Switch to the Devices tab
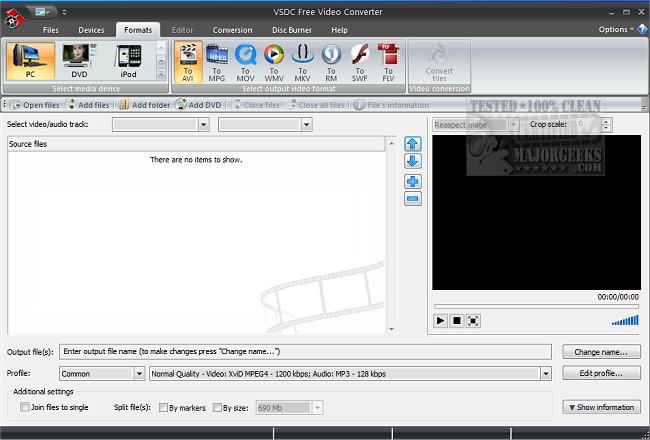The image size is (650, 440). tap(91, 30)
